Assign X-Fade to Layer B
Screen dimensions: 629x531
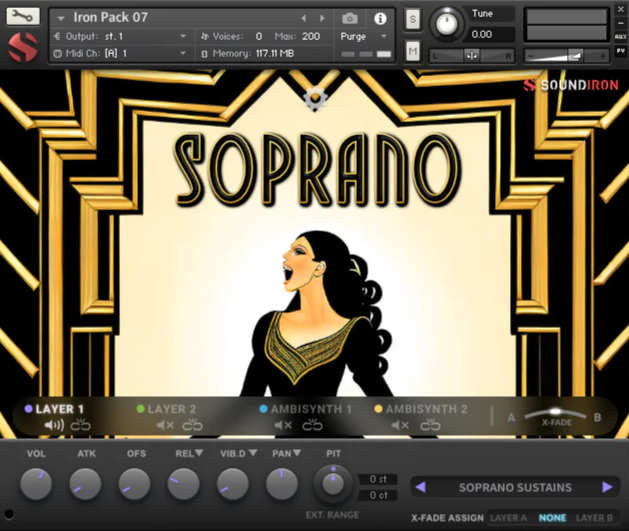pos(594,518)
